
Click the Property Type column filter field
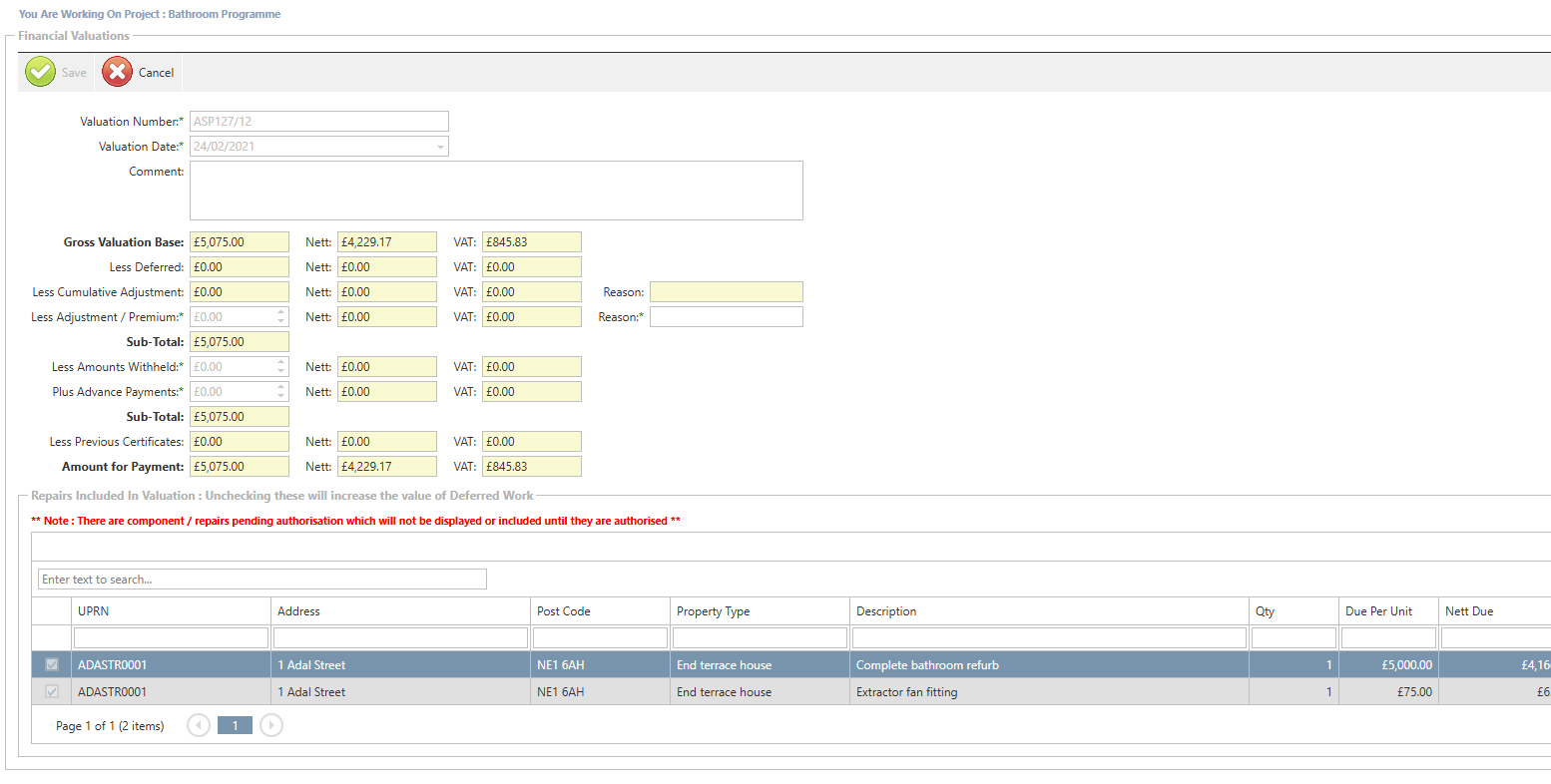760,637
